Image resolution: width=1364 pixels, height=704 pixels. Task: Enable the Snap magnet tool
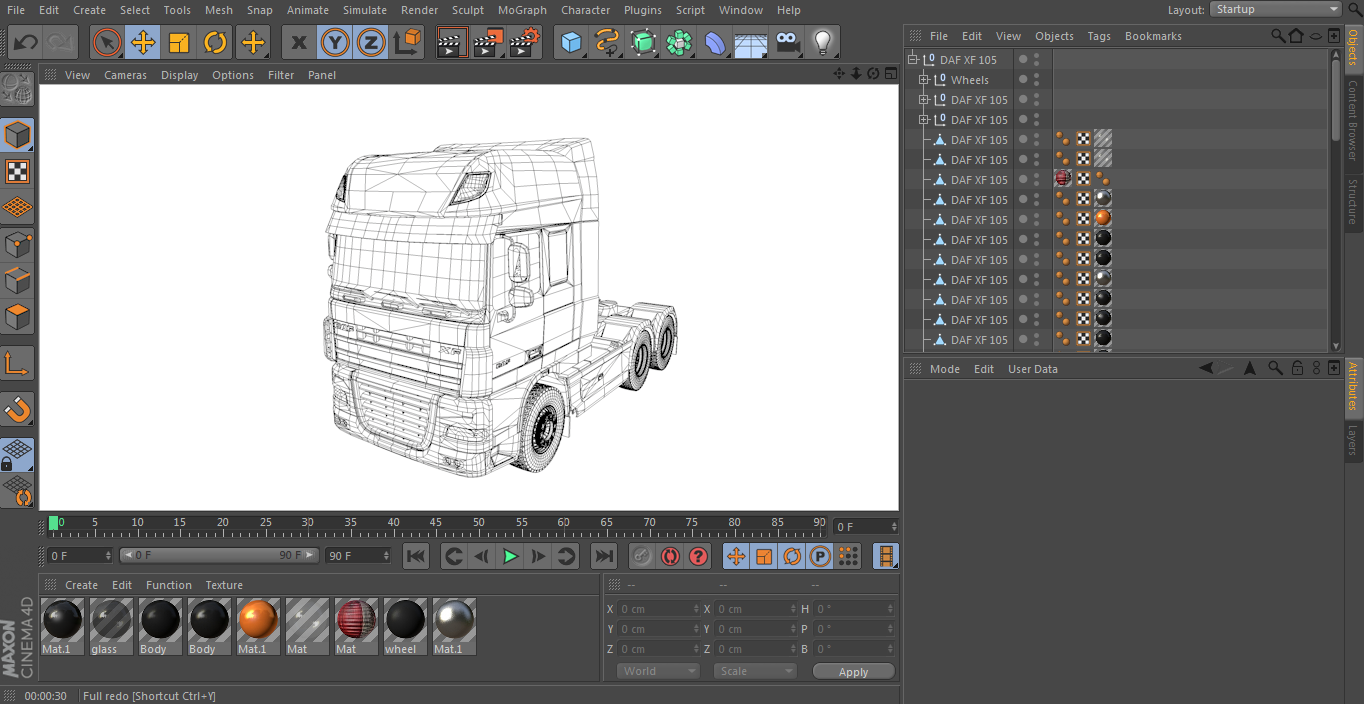18,408
